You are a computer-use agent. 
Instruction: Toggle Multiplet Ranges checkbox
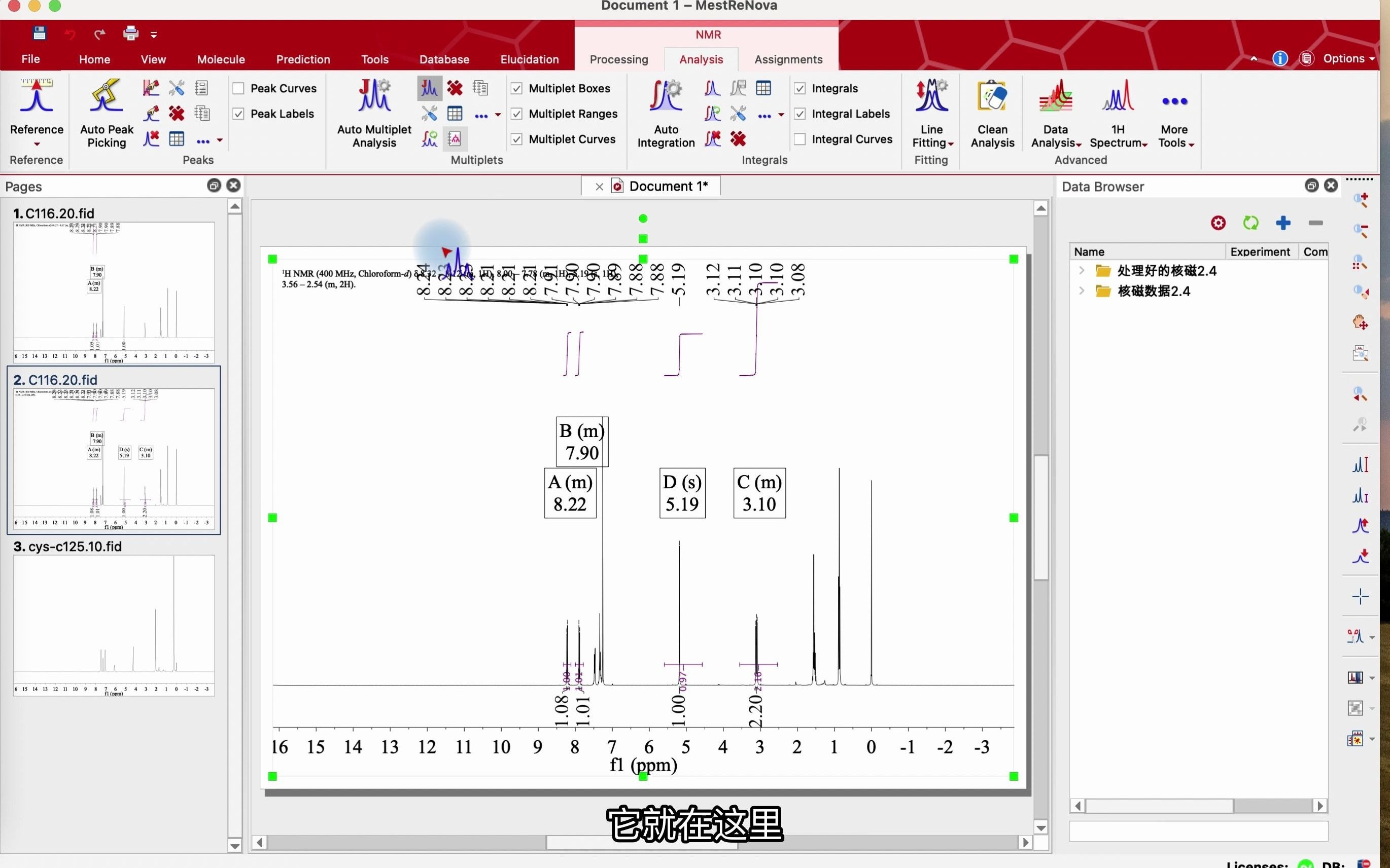pyautogui.click(x=516, y=114)
